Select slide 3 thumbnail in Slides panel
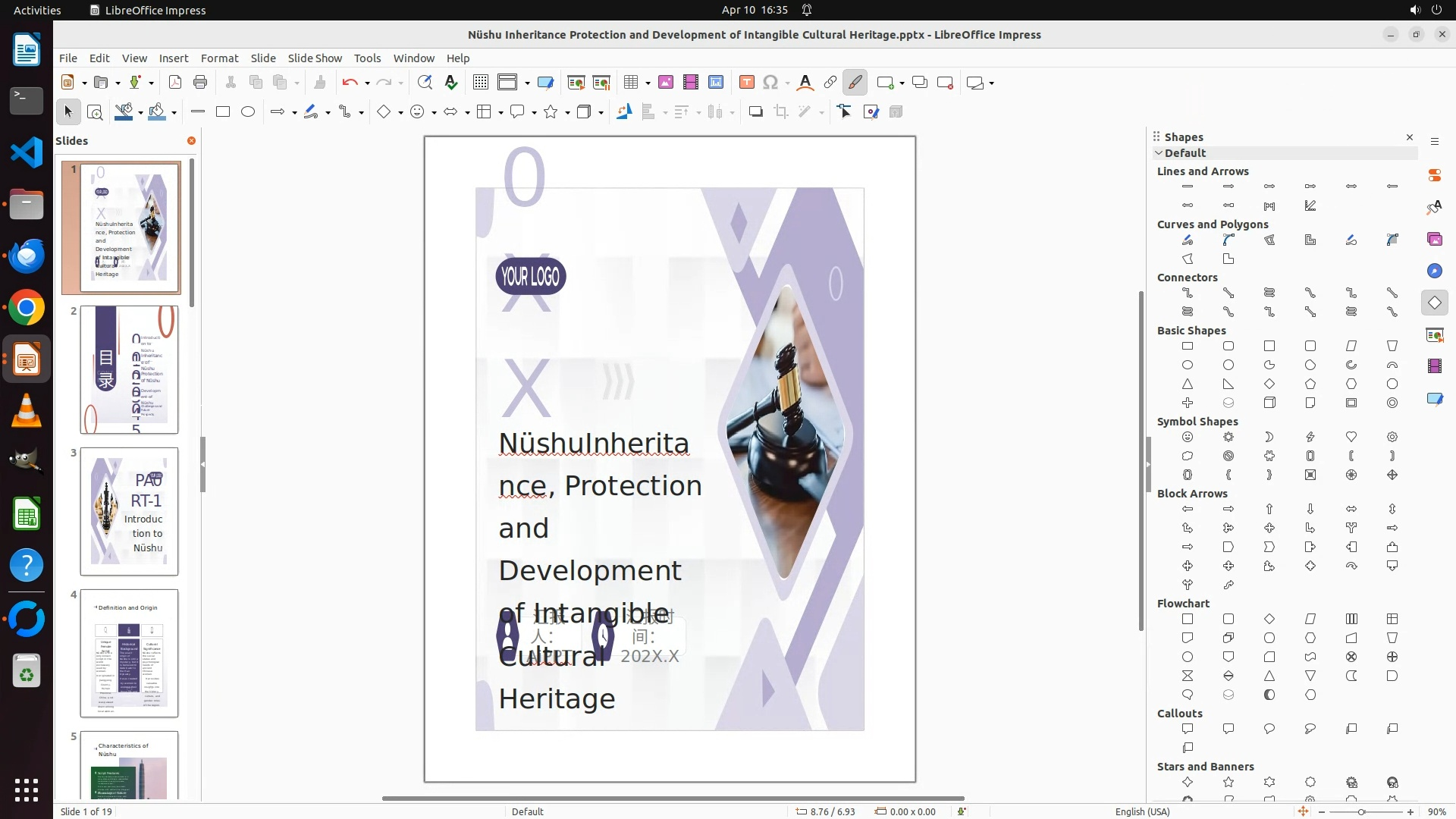Screen dimensions: 1456x819 point(129,511)
